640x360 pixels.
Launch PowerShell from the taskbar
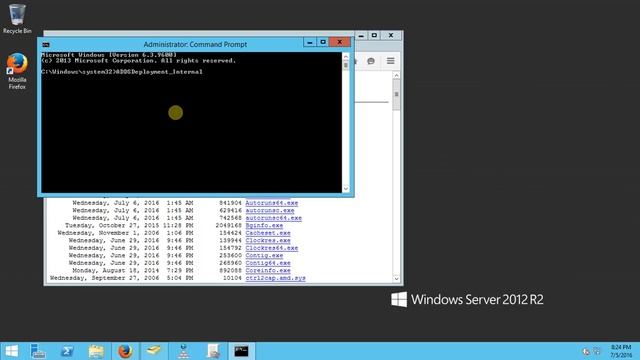[x=67, y=351]
